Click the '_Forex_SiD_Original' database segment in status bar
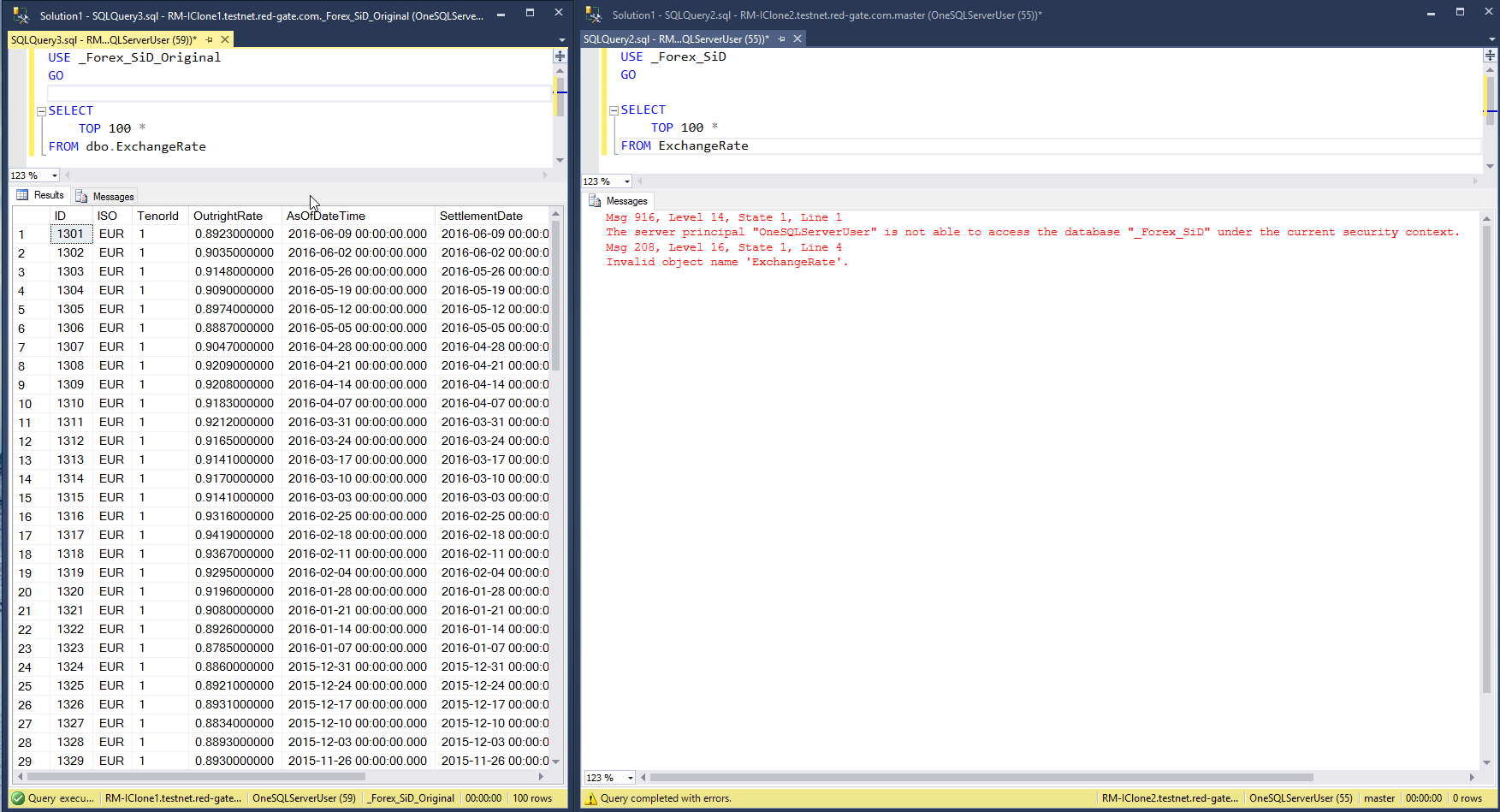The width and height of the screenshot is (1500, 812). (410, 797)
